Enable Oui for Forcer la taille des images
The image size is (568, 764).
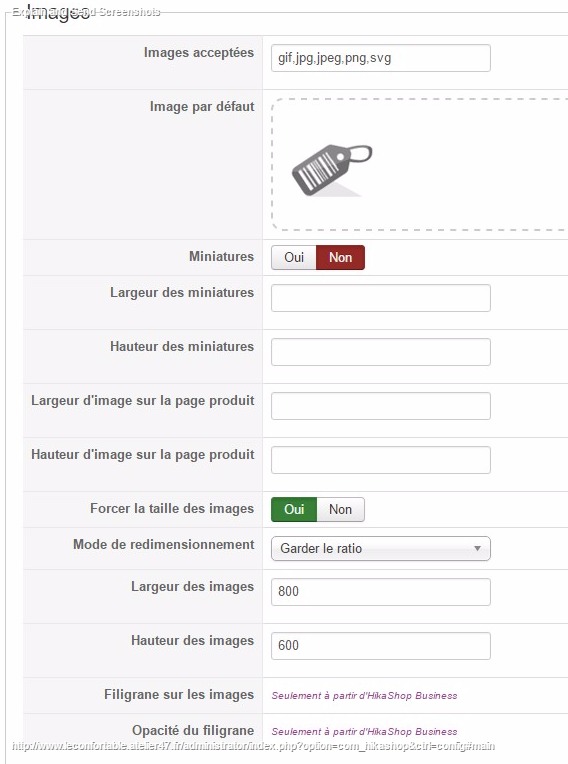point(294,509)
